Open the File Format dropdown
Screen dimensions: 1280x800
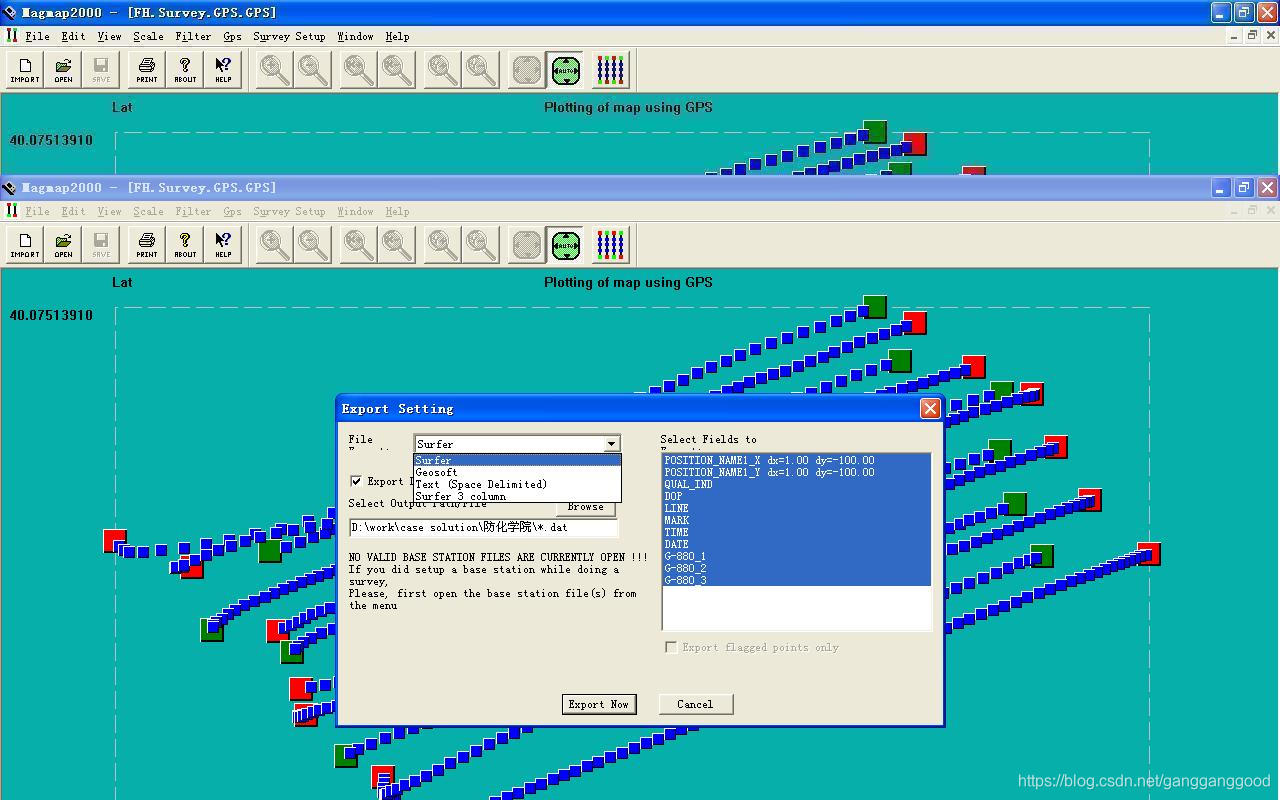pyautogui.click(x=613, y=443)
